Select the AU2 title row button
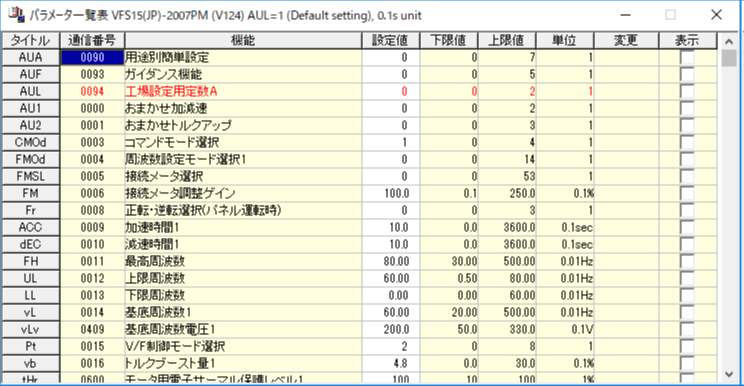Viewport: 744px width, 386px height. 30,125
